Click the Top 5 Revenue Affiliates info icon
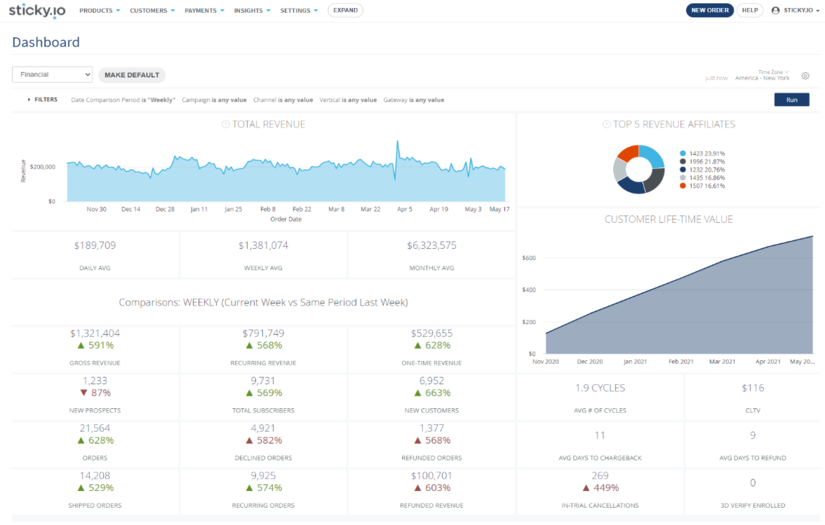 coord(606,125)
